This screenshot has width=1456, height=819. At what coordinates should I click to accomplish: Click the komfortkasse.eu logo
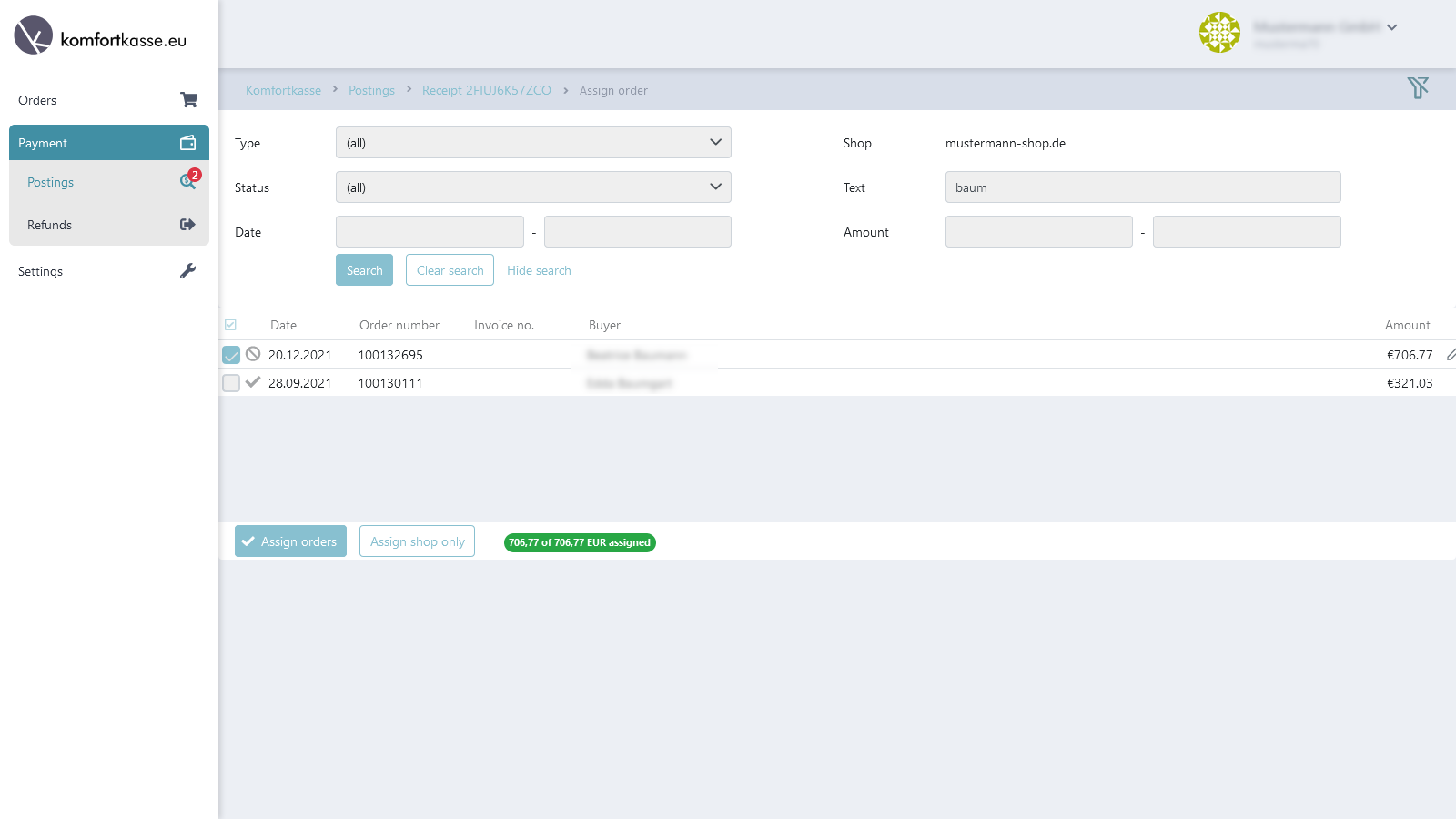click(x=100, y=36)
